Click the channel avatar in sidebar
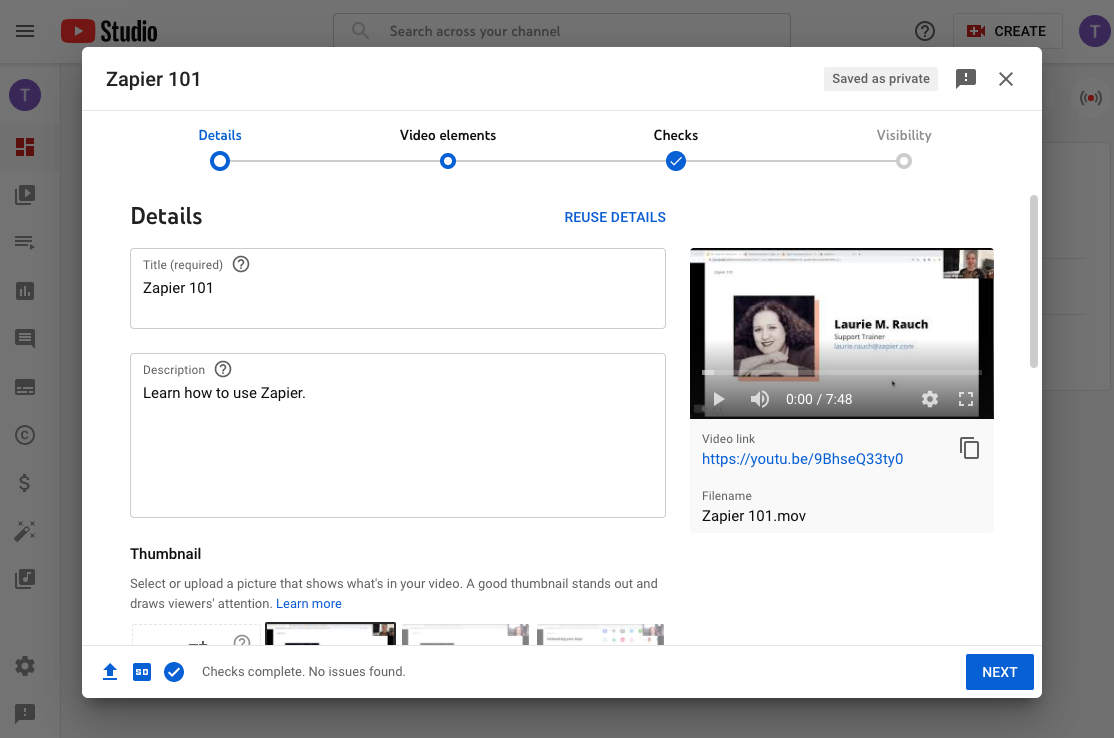Screen dimensions: 1114x738 pos(25,95)
